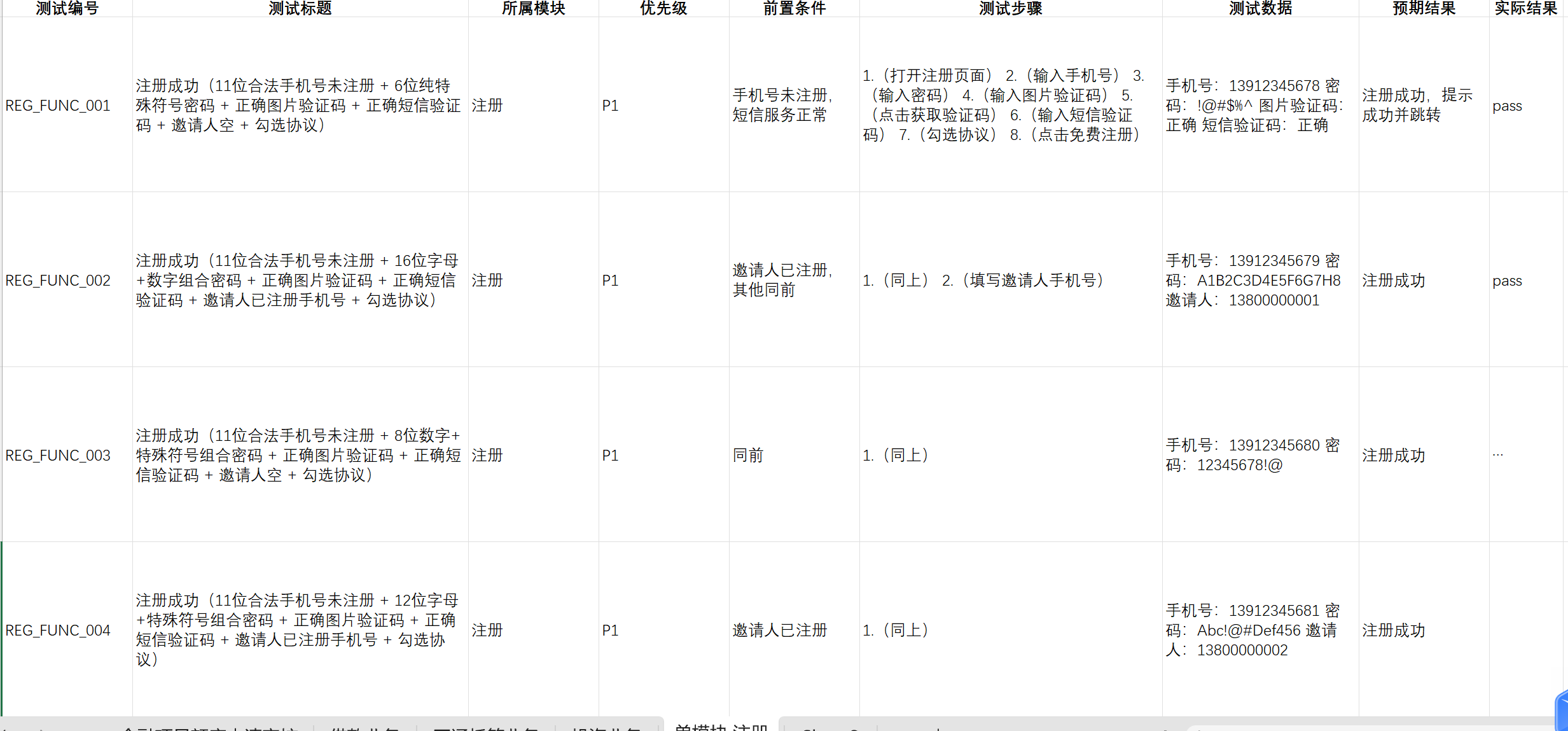This screenshot has height=731, width=1568.
Task: Select the 实际结果 header cell
Action: coord(1525,8)
